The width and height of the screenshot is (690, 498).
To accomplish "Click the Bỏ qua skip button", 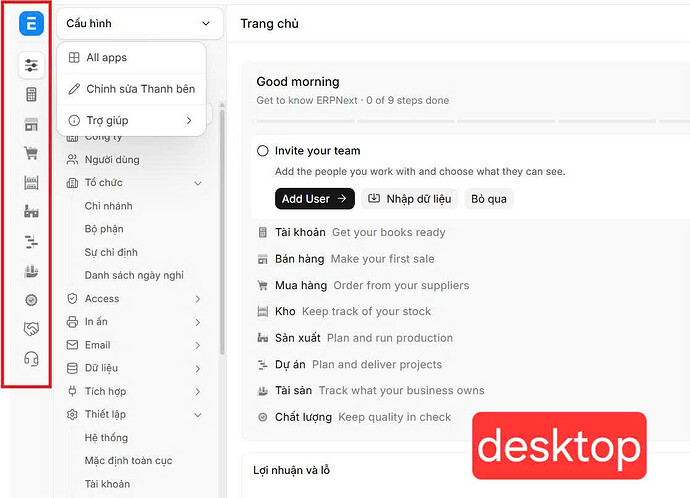I will pyautogui.click(x=489, y=199).
